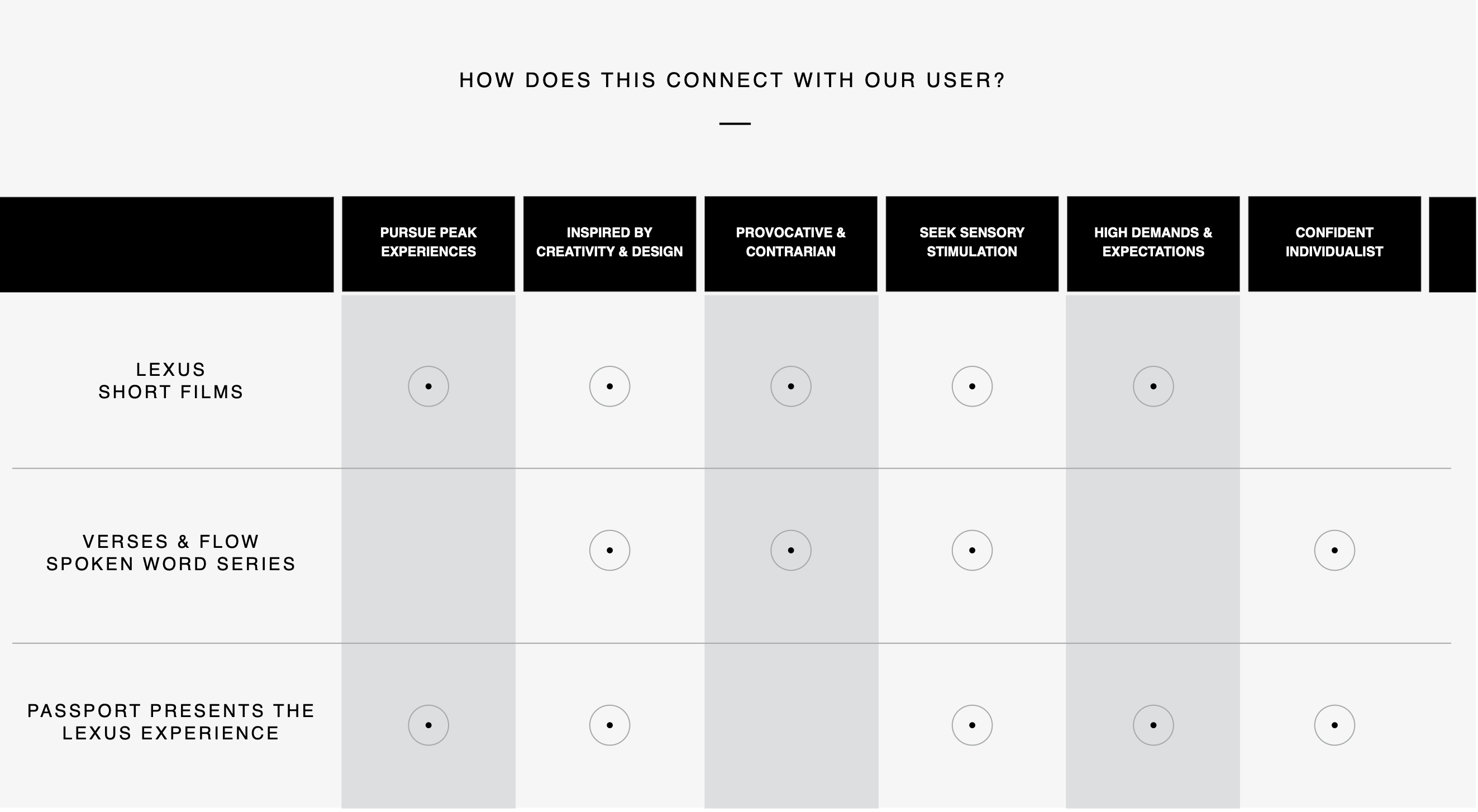Select Lexus Short Films Inspired by Creativity marker
1478x812 pixels.
(x=610, y=387)
